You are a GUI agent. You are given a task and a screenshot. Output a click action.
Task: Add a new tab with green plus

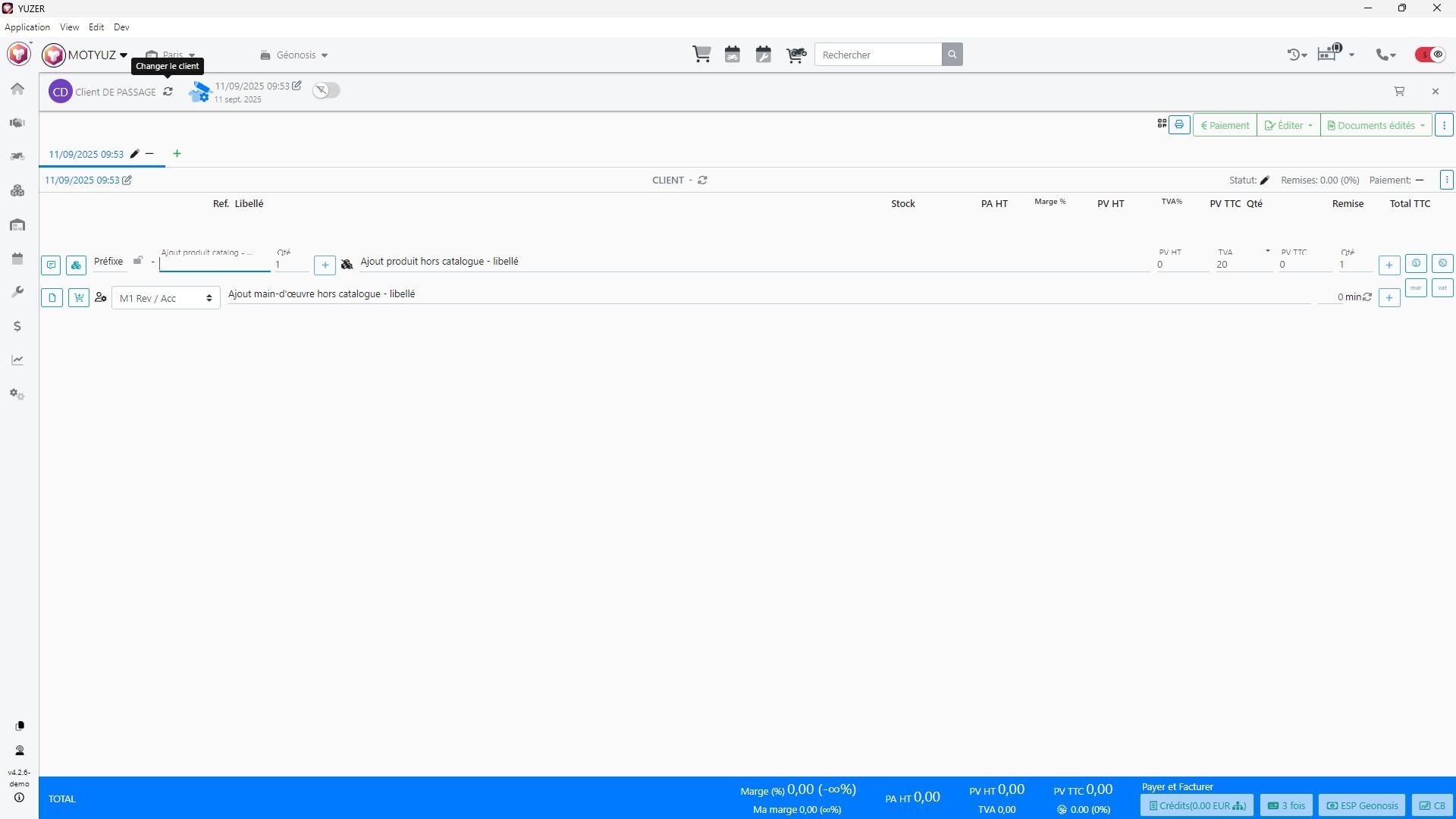point(177,154)
